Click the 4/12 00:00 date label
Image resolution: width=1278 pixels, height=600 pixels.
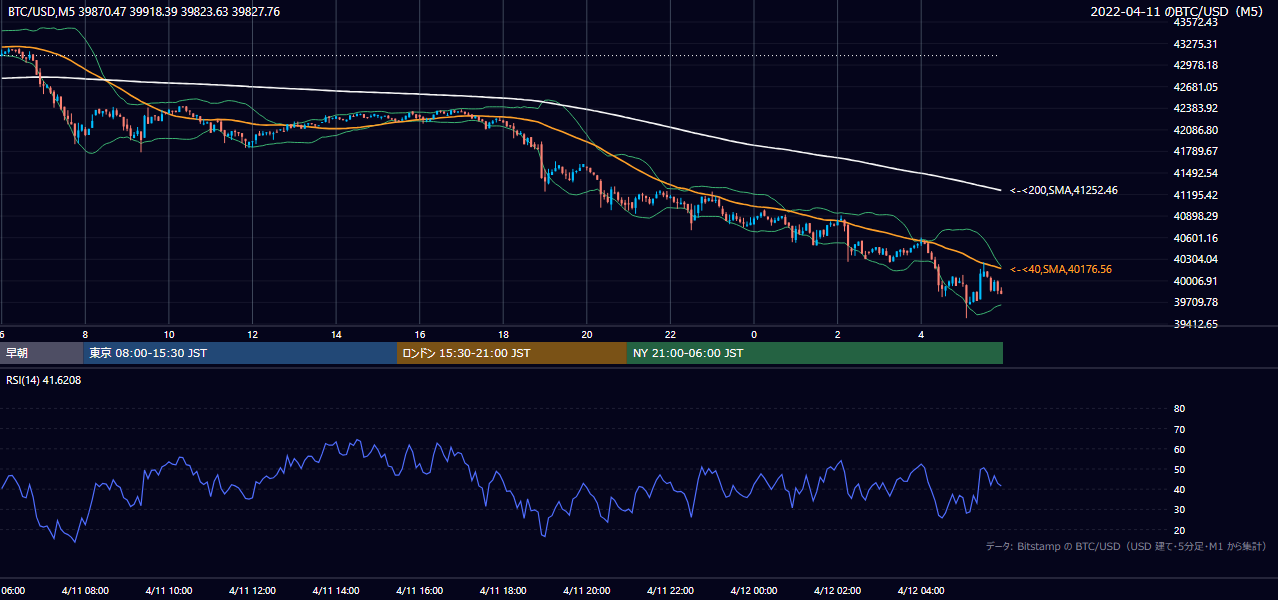click(754, 591)
